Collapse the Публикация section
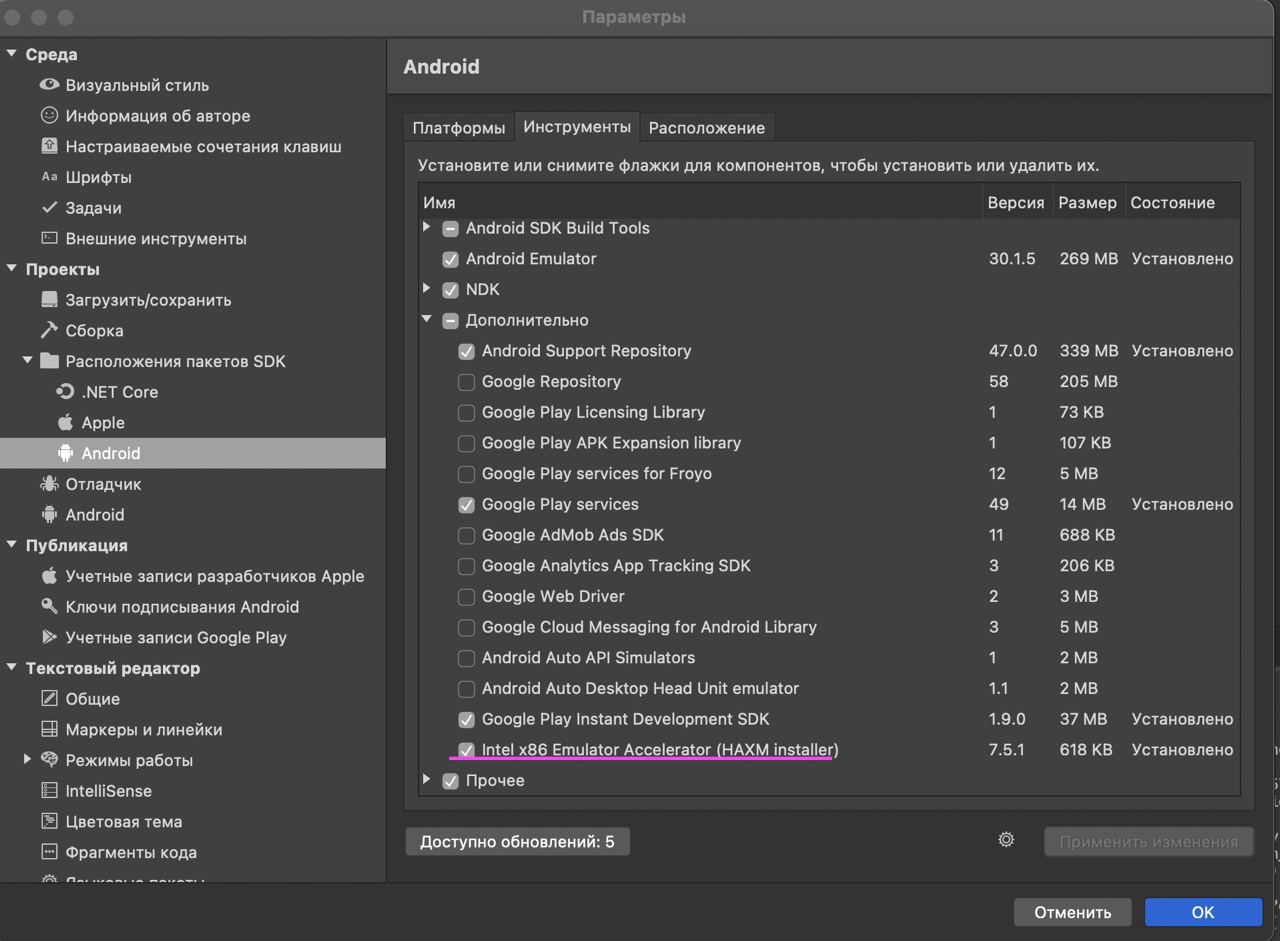This screenshot has width=1280, height=941. point(12,545)
